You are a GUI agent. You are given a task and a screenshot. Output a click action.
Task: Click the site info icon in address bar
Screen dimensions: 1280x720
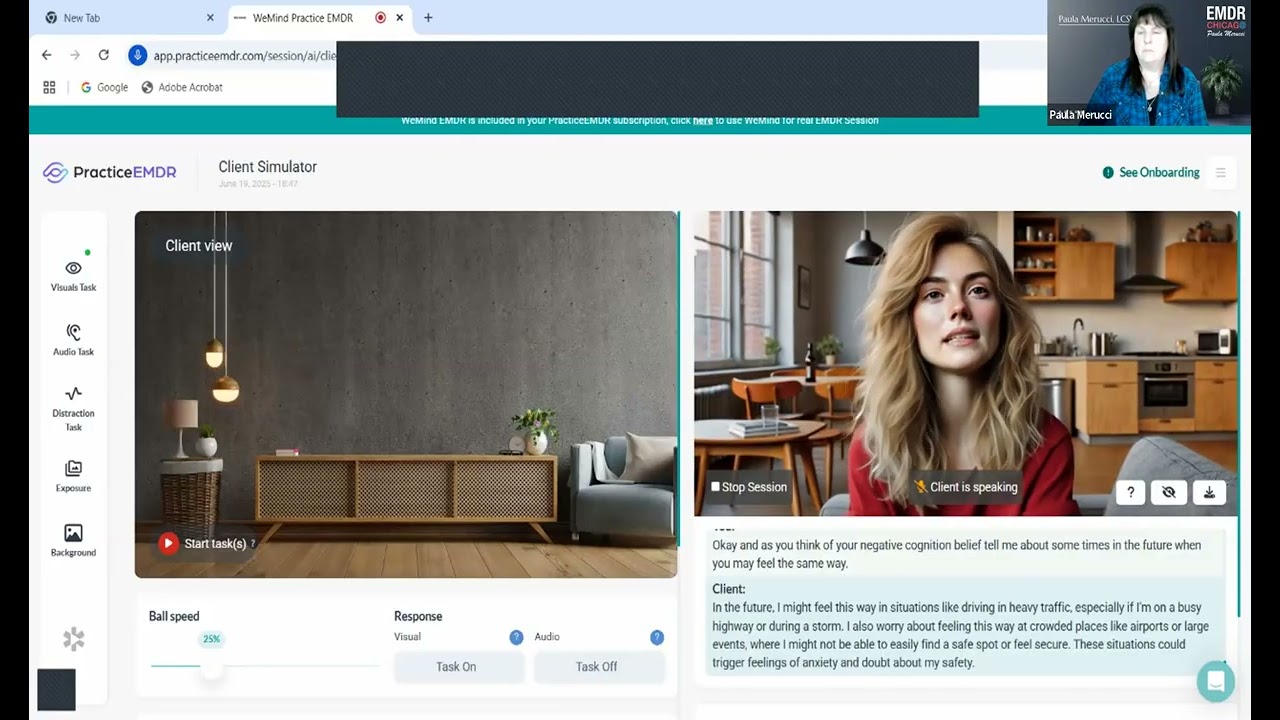pos(137,55)
